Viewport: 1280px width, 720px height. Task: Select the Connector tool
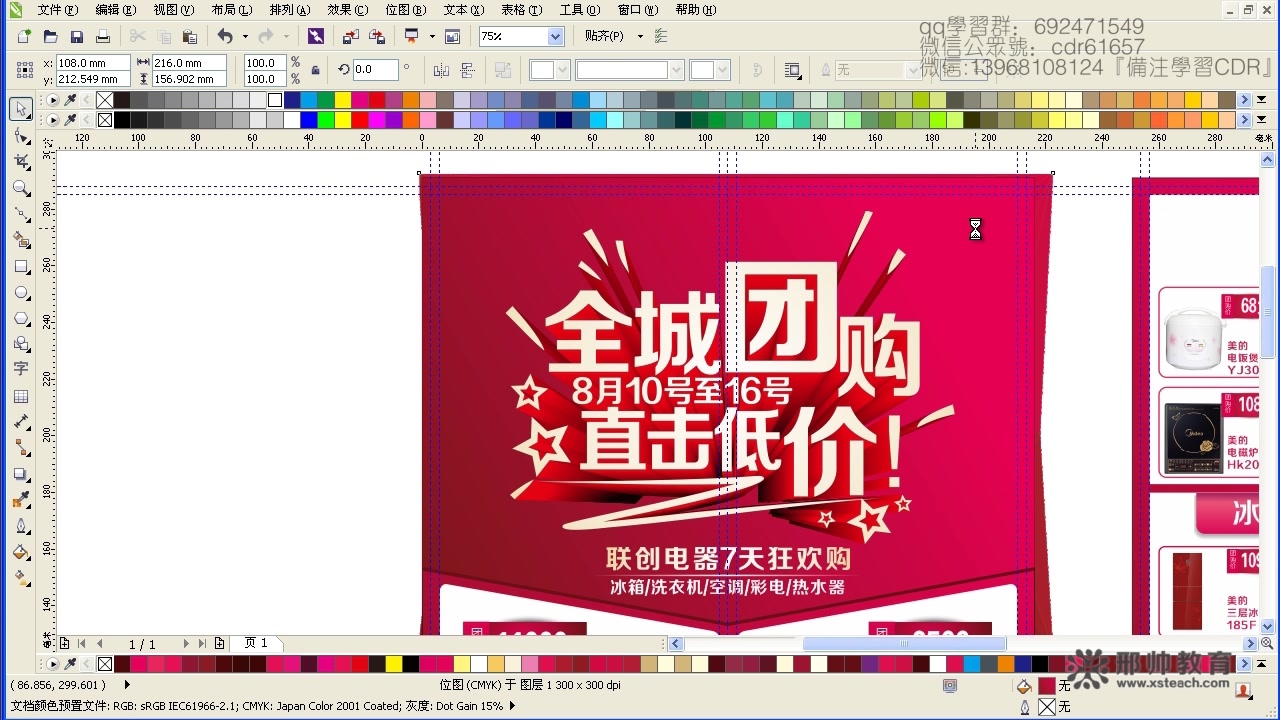click(20, 448)
